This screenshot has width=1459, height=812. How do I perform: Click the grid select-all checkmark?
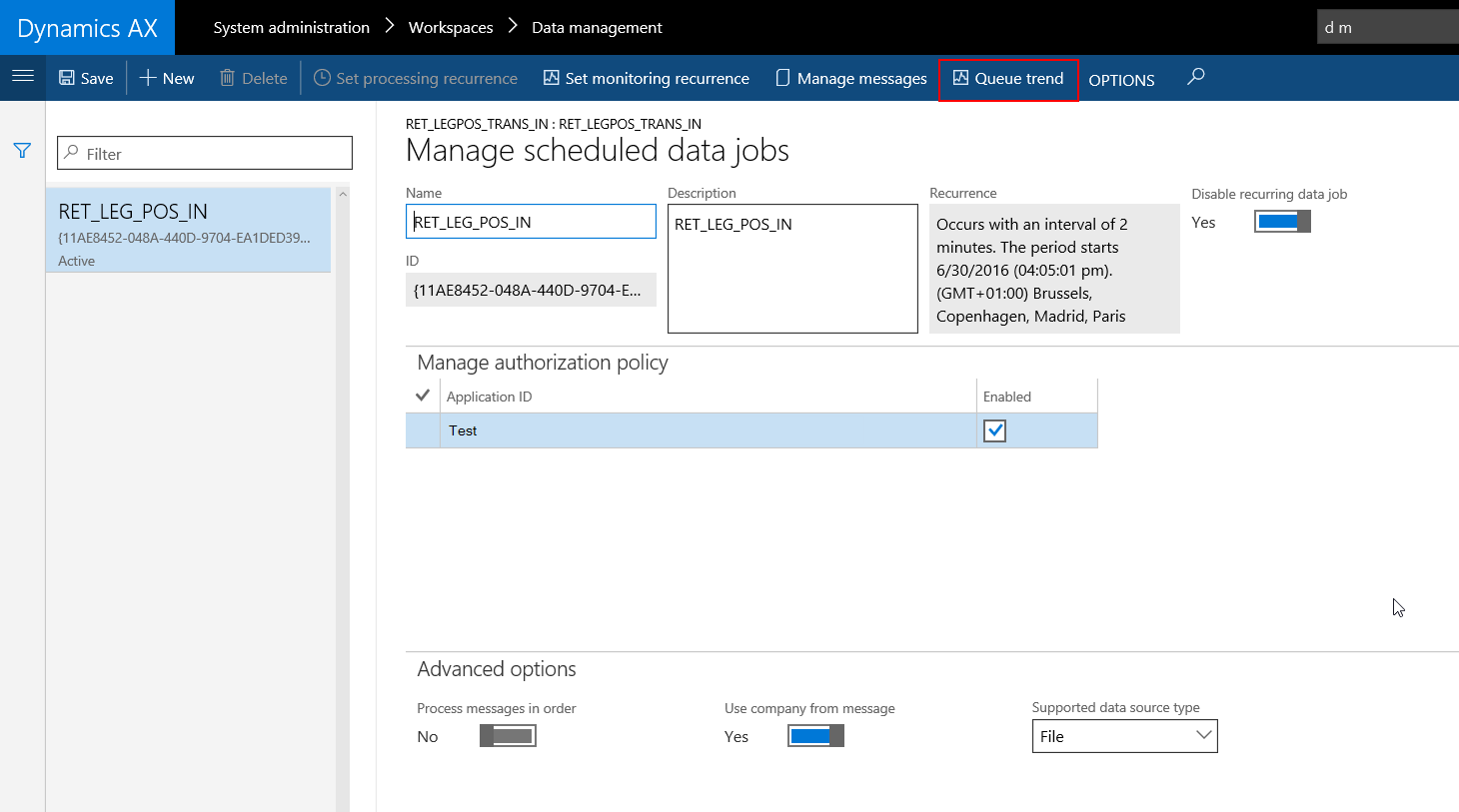click(x=423, y=396)
